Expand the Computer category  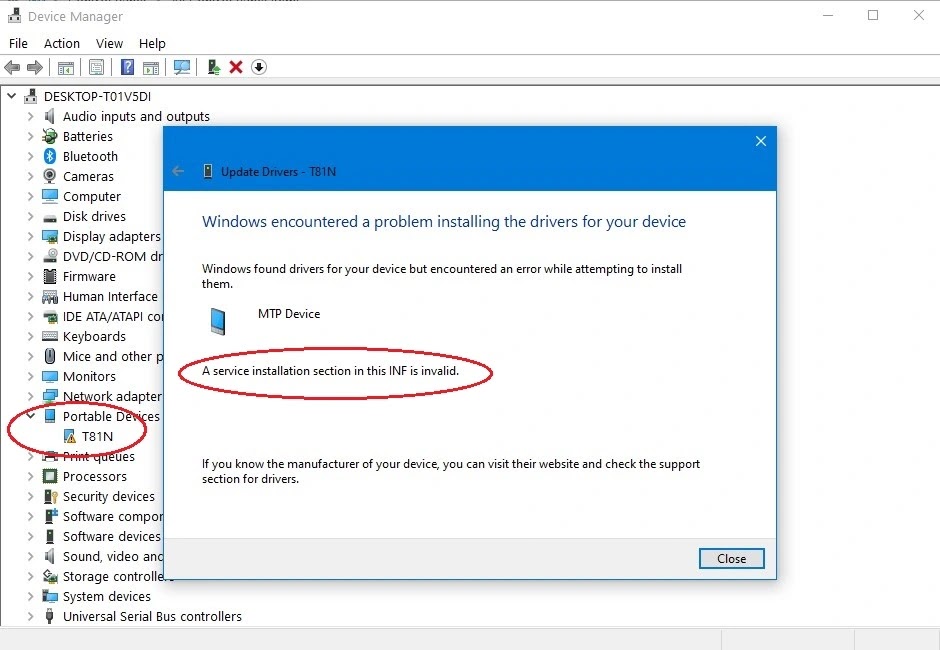[30, 196]
